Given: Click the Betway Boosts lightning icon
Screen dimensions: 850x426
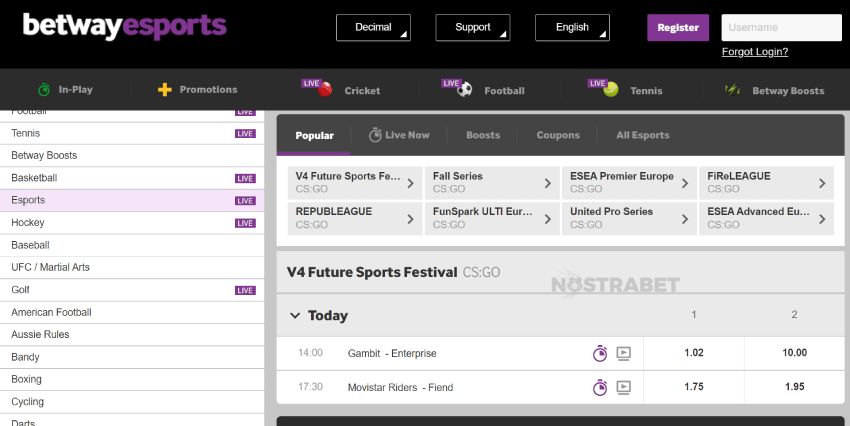Looking at the screenshot, I should click(732, 89).
